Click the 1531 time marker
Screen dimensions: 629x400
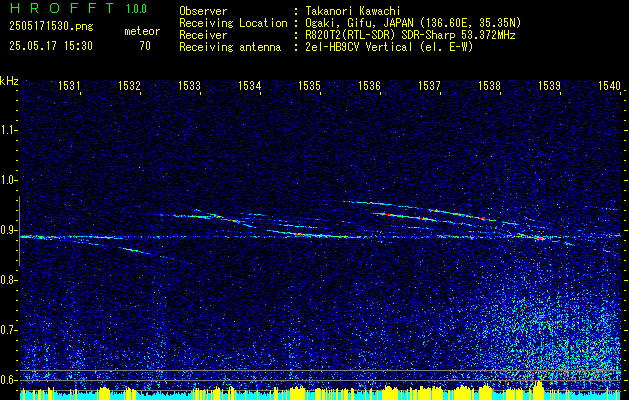tap(69, 85)
